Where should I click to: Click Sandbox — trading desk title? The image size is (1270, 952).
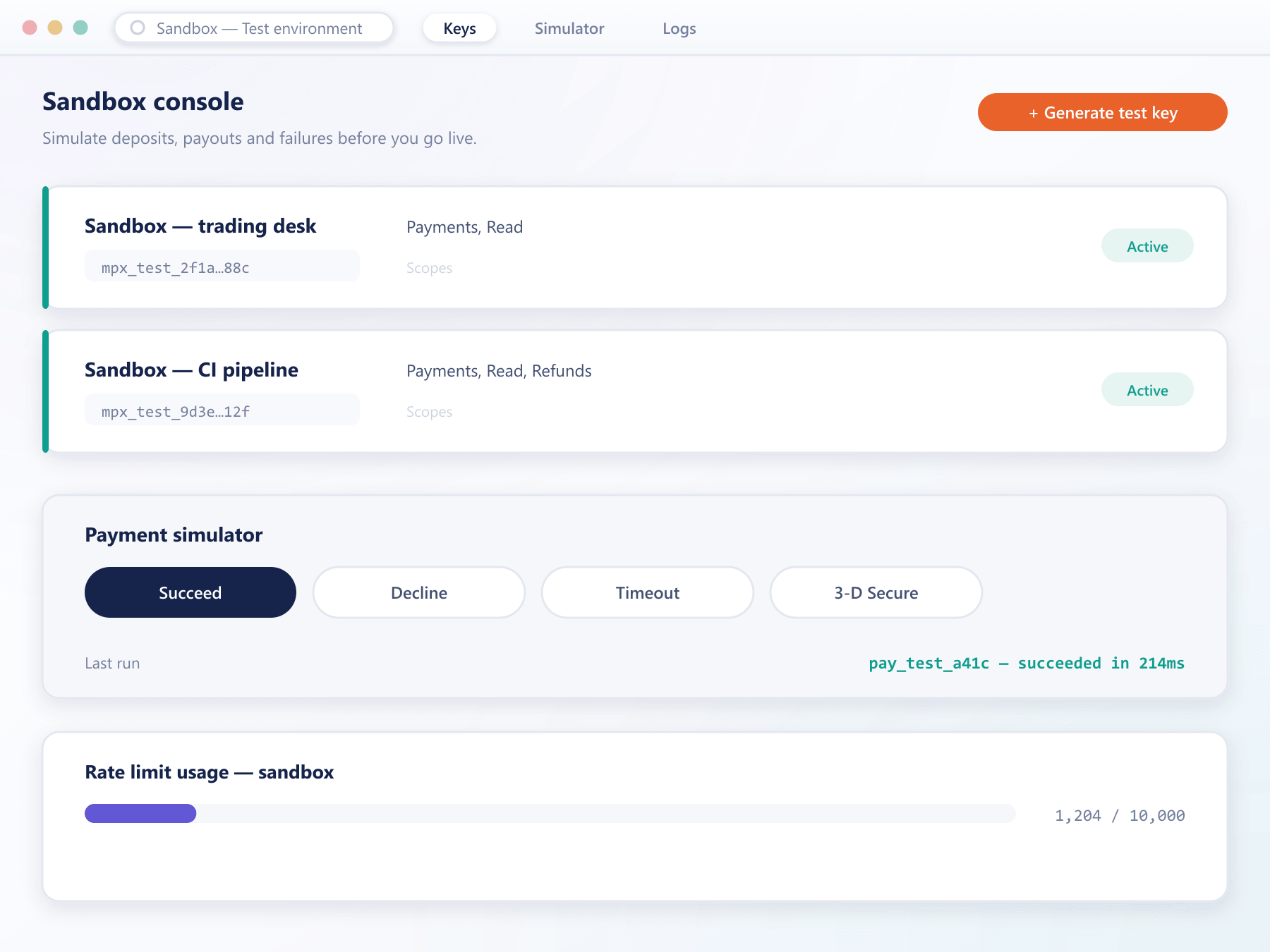tap(200, 226)
